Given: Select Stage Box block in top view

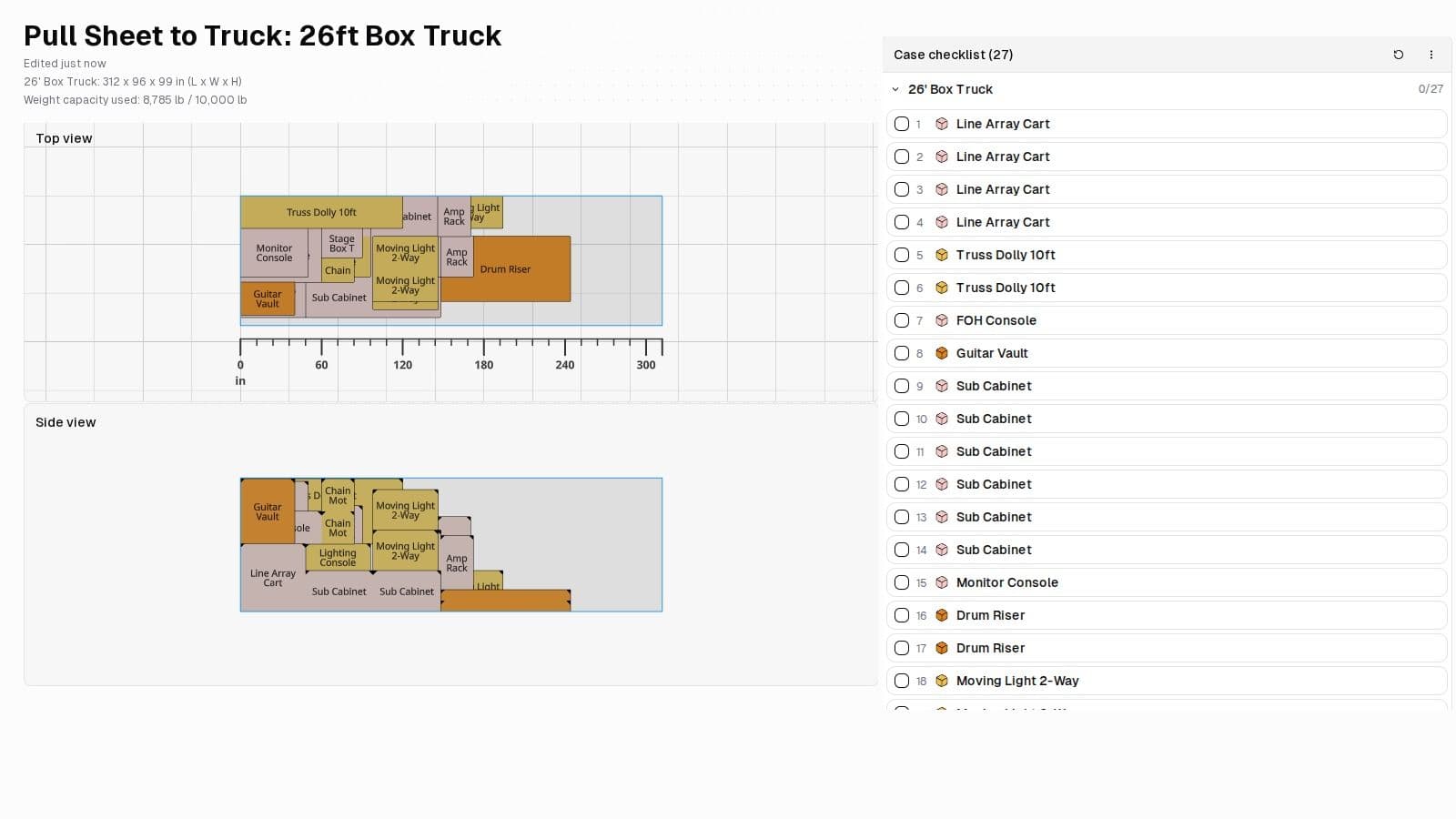Looking at the screenshot, I should pyautogui.click(x=342, y=243).
